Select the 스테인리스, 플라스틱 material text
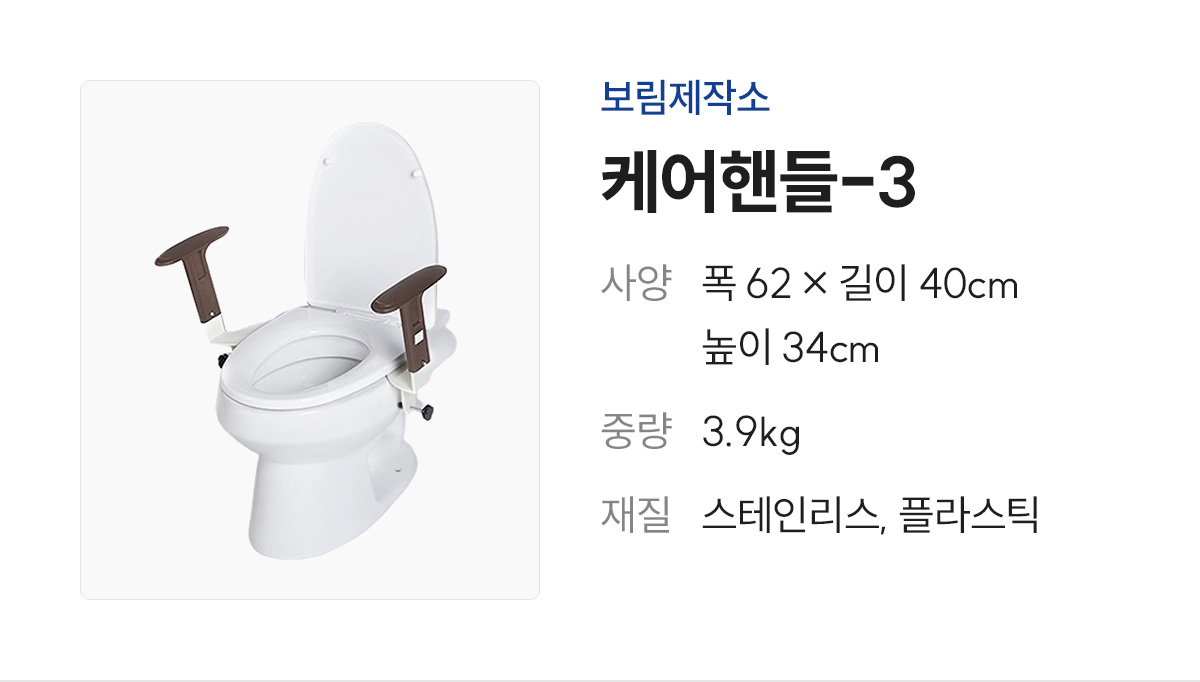Screen dimensions: 1200x682 [871, 516]
